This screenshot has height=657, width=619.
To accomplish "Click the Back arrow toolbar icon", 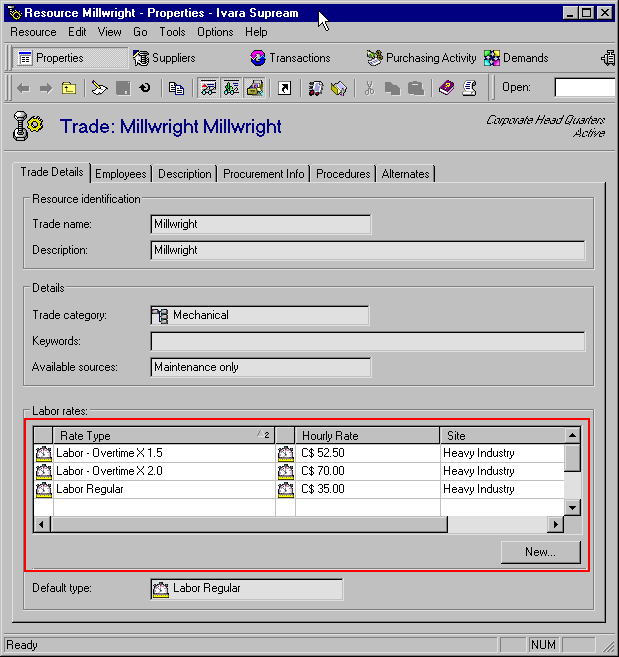I will click(23, 88).
